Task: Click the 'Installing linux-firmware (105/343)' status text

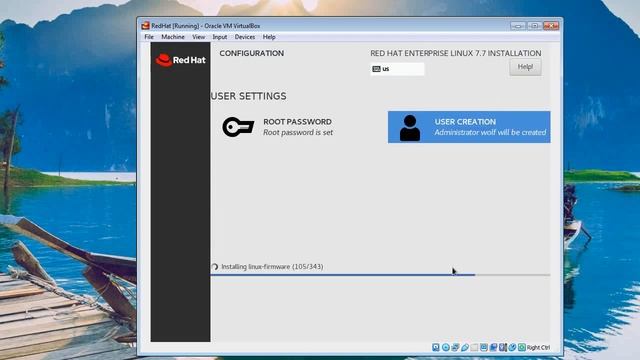Action: point(272,267)
